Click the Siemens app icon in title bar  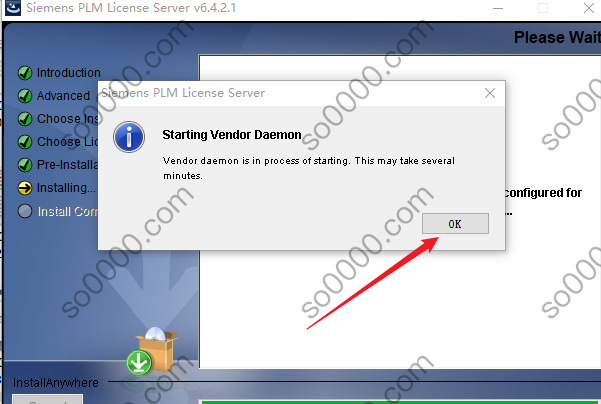point(13,8)
